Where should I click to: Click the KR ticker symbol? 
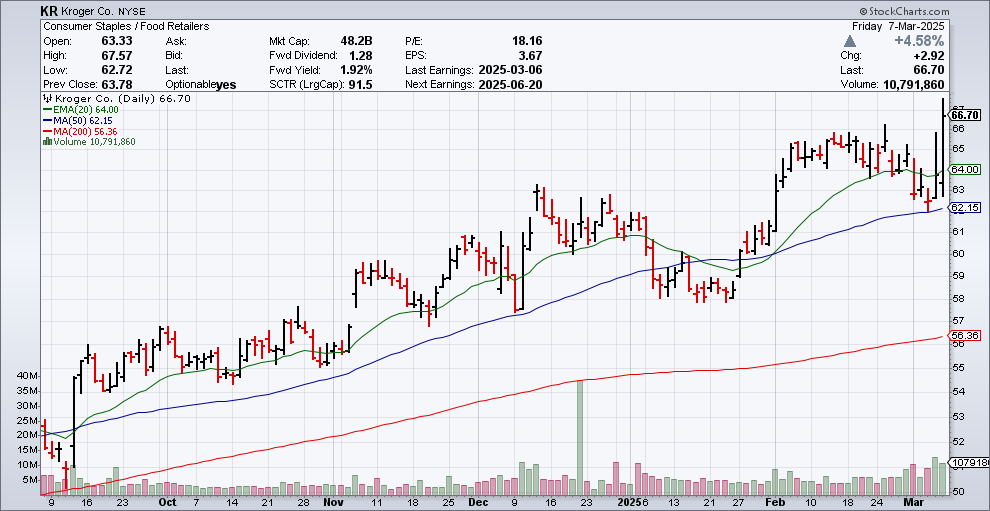(47, 11)
